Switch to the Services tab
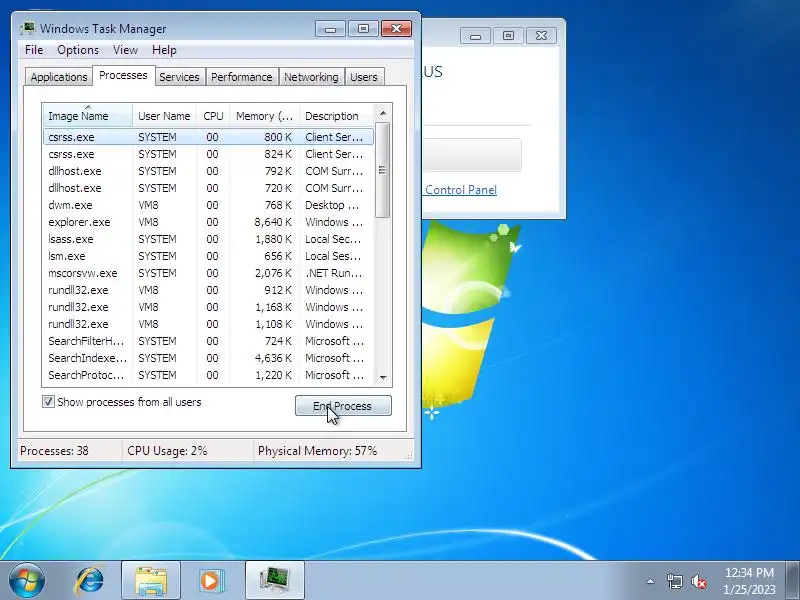The width and height of the screenshot is (800, 600). [x=179, y=77]
